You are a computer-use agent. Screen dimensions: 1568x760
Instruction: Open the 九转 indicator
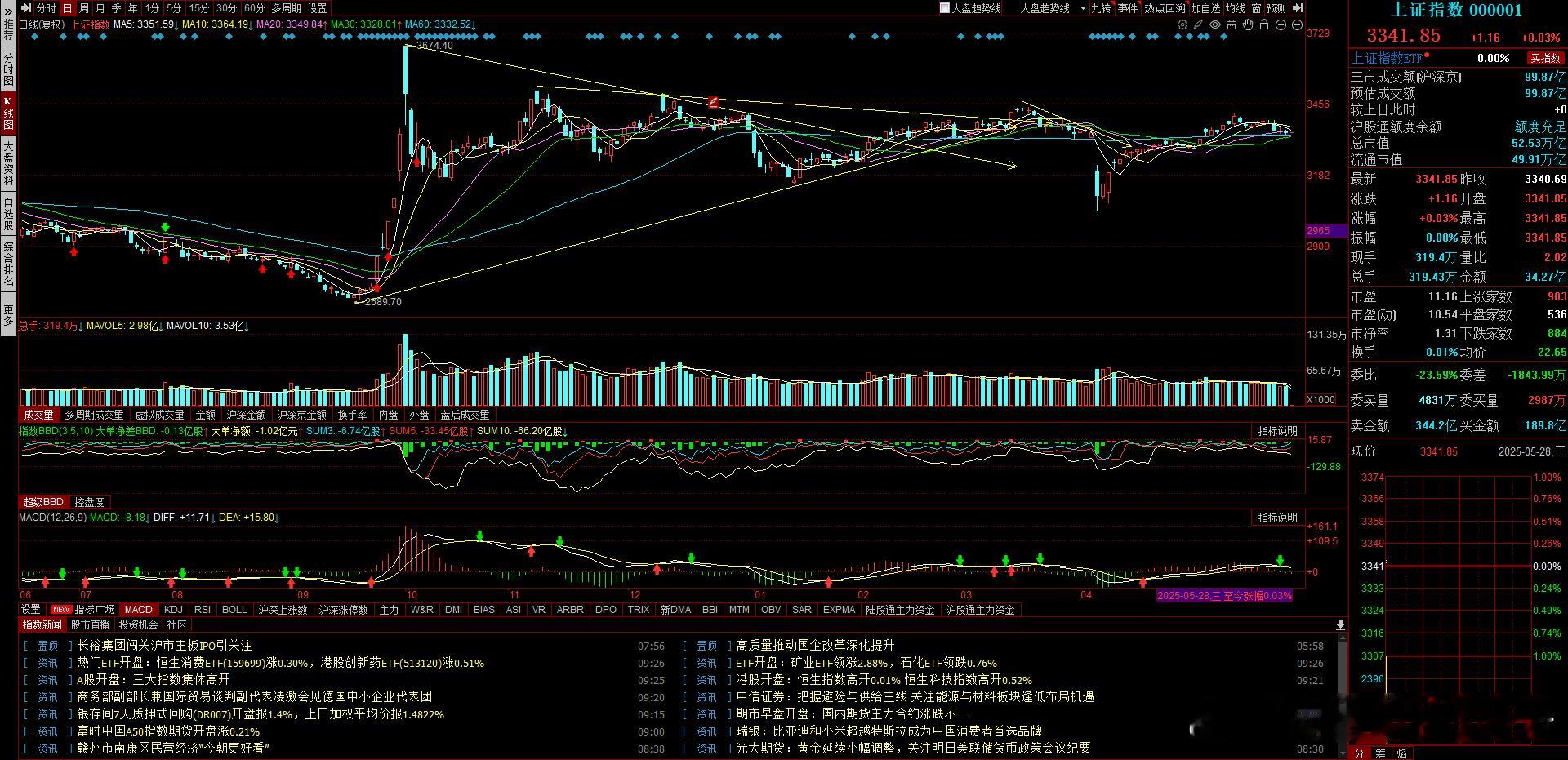click(1101, 8)
